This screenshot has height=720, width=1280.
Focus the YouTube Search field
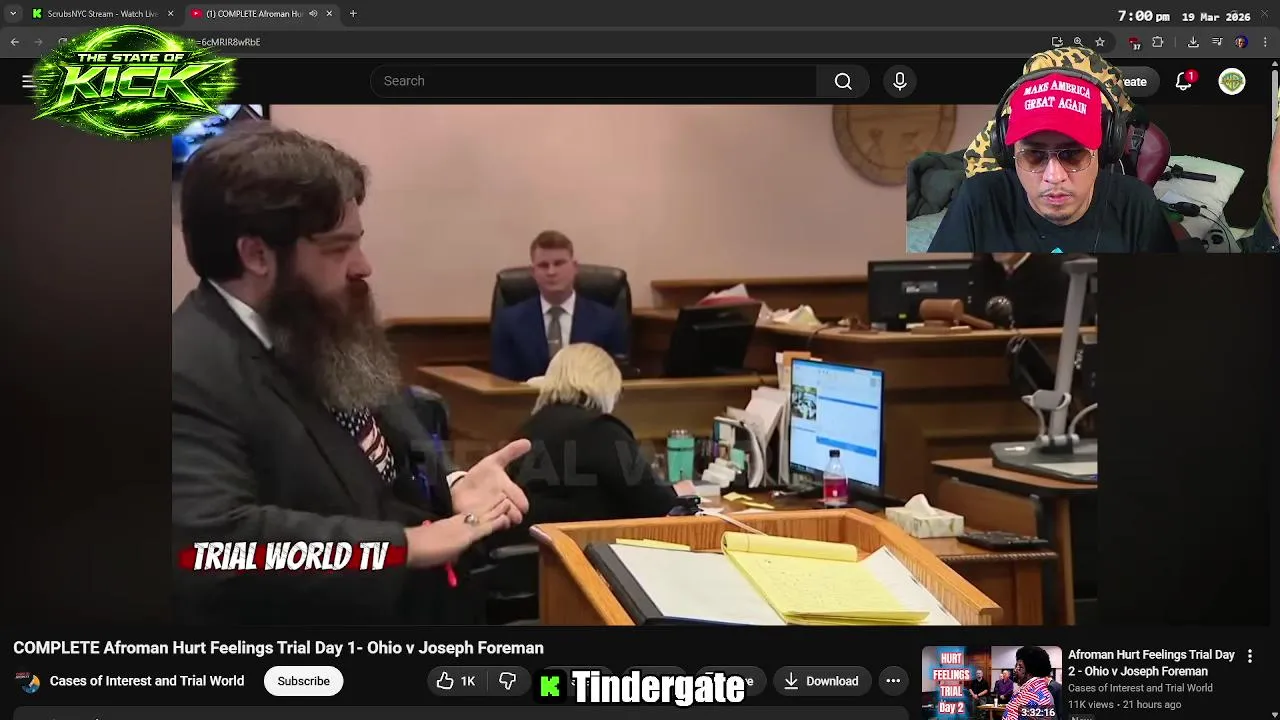(593, 81)
